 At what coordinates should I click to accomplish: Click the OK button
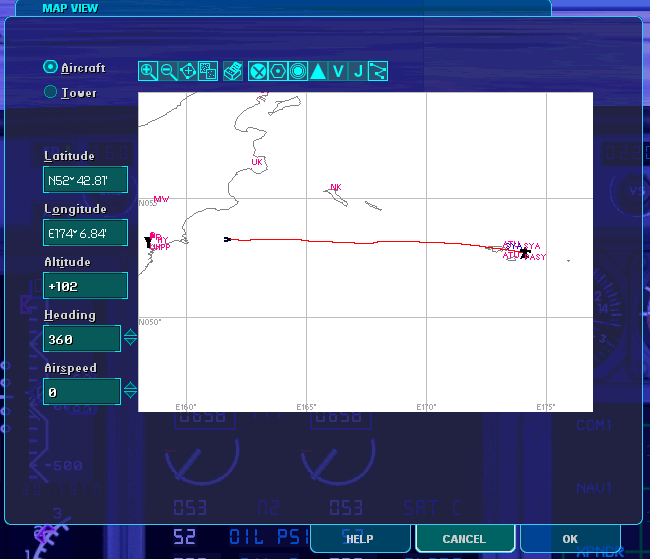point(570,539)
